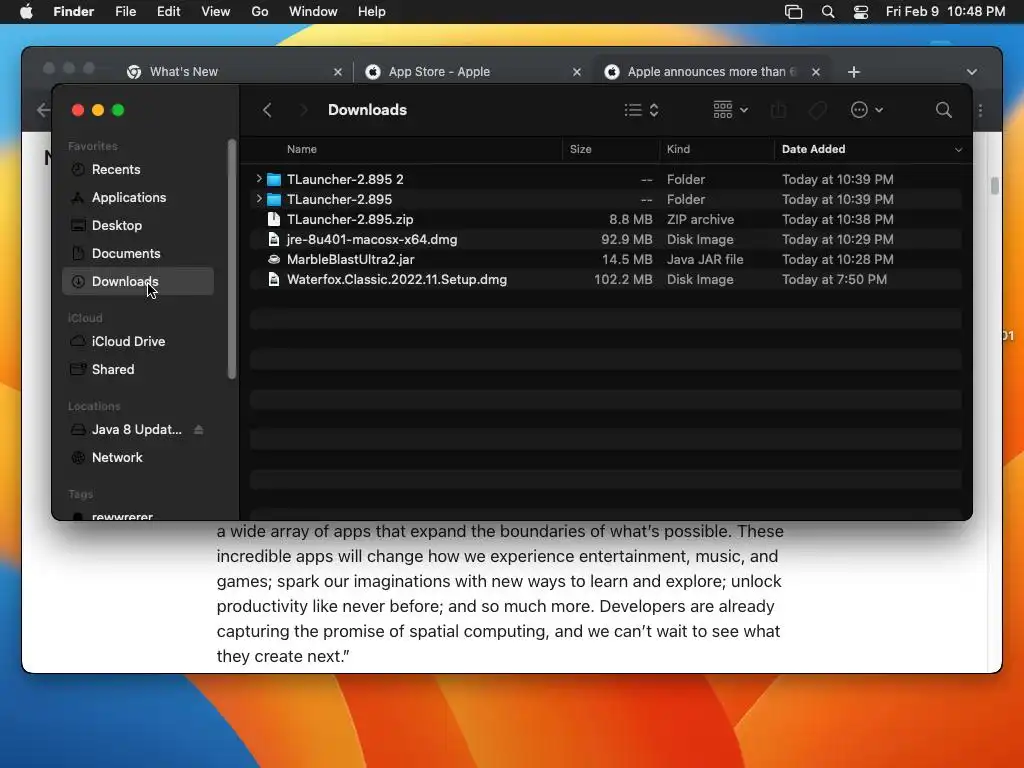Select Downloads in Finder sidebar
1024x768 pixels.
138,281
